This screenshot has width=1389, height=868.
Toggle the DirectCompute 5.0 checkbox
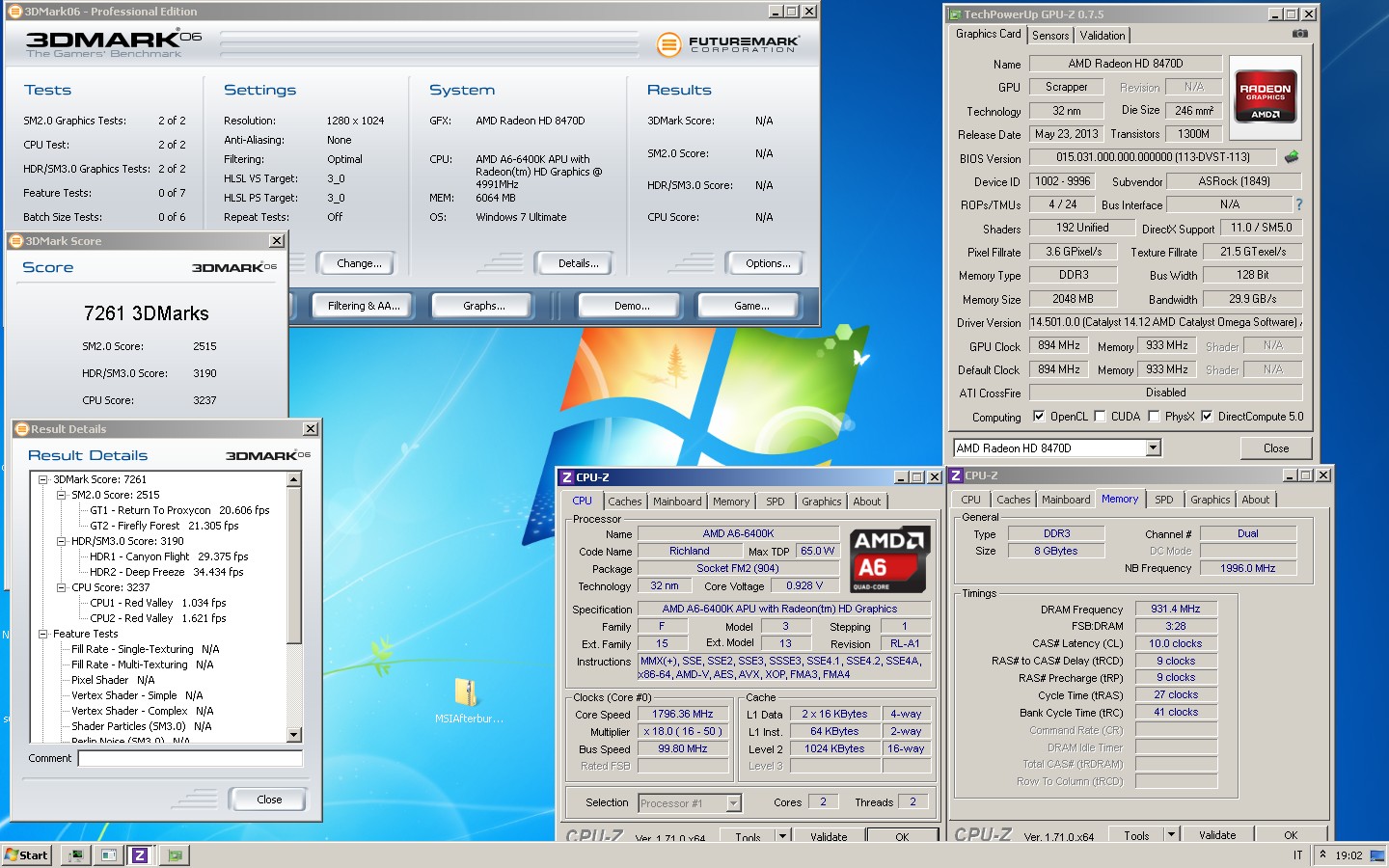point(1206,417)
